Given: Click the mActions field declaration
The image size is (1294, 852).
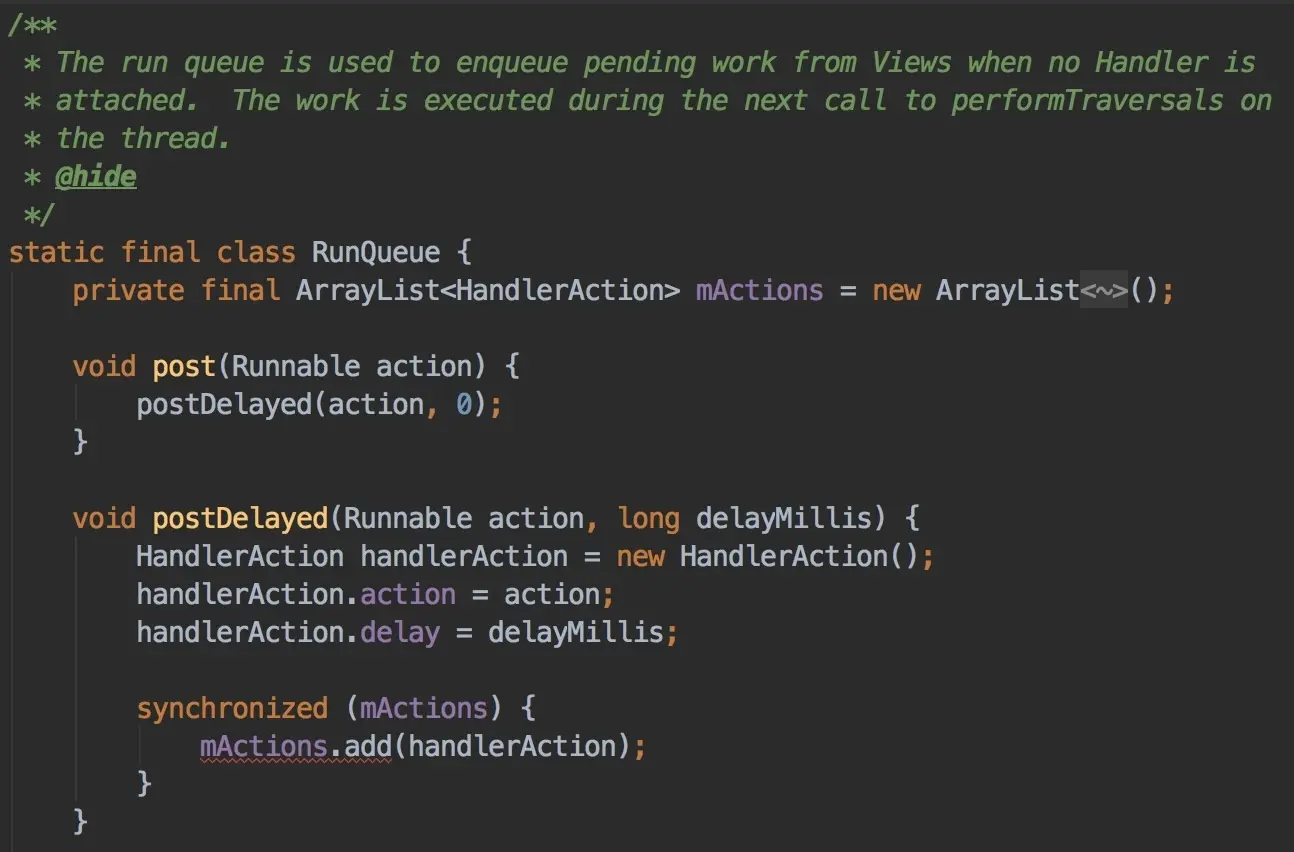Looking at the screenshot, I should 759,291.
